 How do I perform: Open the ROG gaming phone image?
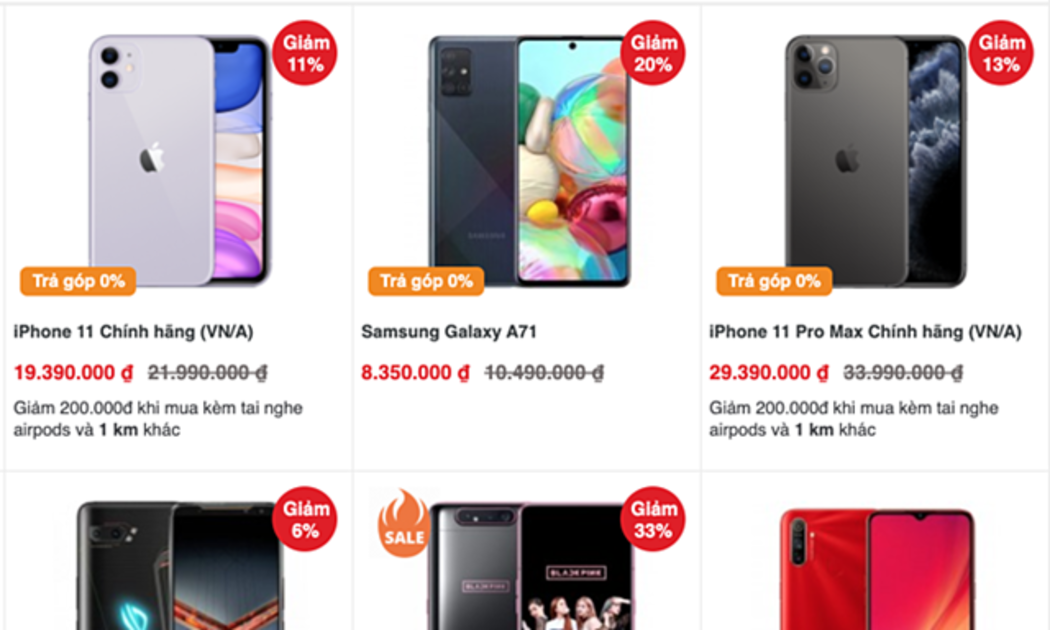[181, 566]
